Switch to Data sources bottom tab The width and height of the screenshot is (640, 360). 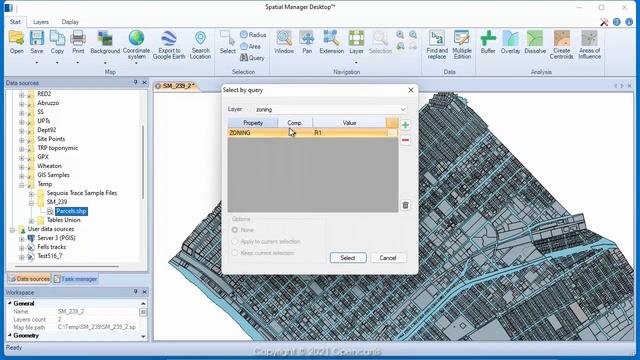(29, 279)
